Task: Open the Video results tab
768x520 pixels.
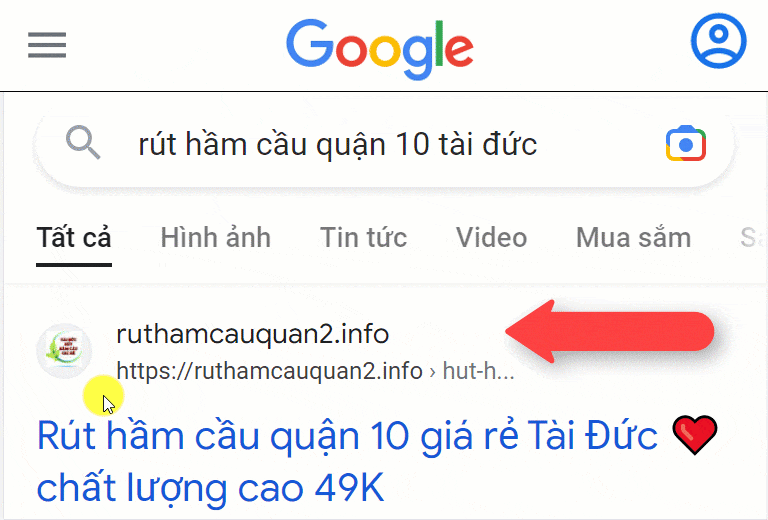Action: 491,238
